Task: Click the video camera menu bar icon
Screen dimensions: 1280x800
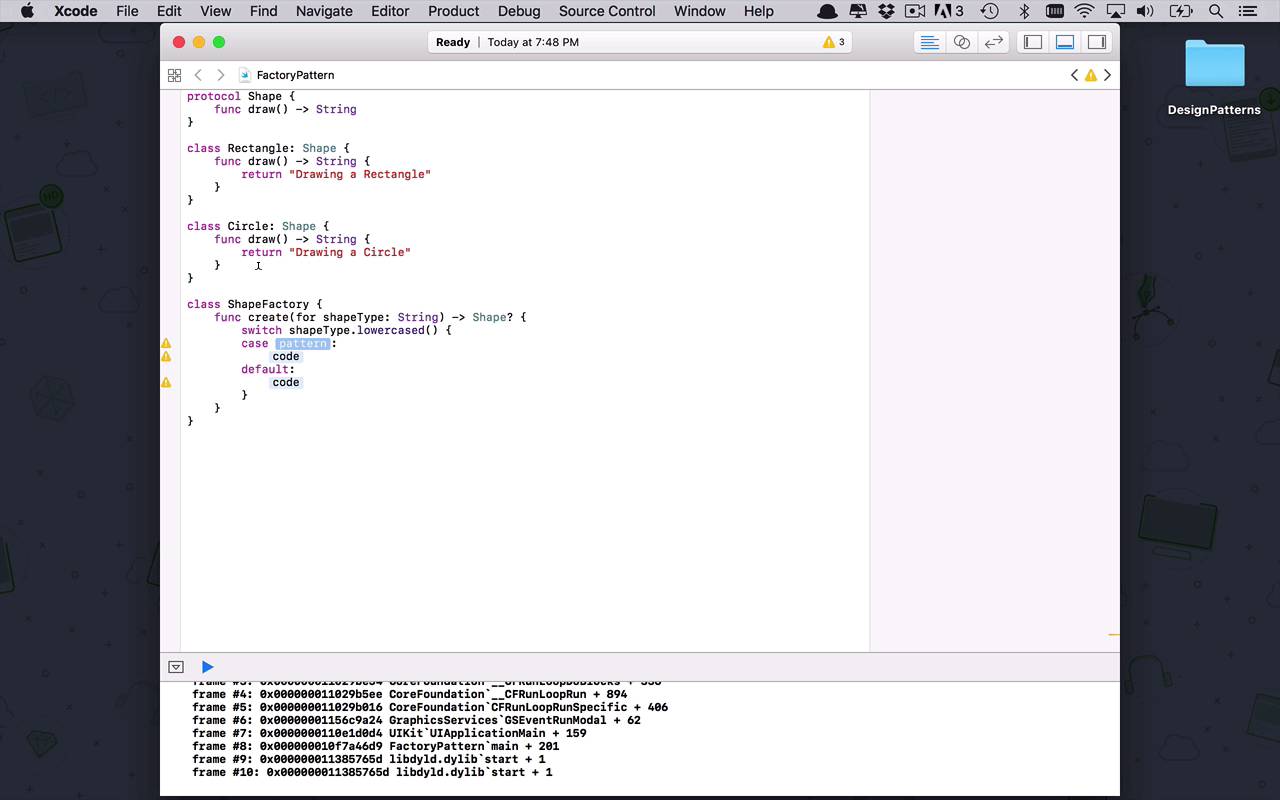Action: [x=915, y=11]
